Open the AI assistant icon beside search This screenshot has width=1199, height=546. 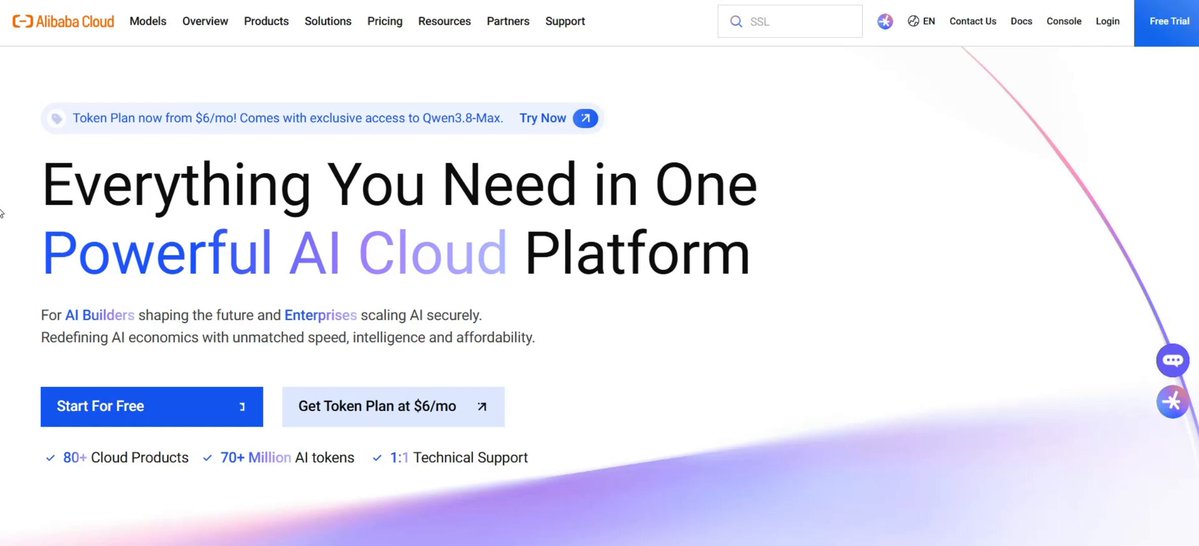(885, 21)
